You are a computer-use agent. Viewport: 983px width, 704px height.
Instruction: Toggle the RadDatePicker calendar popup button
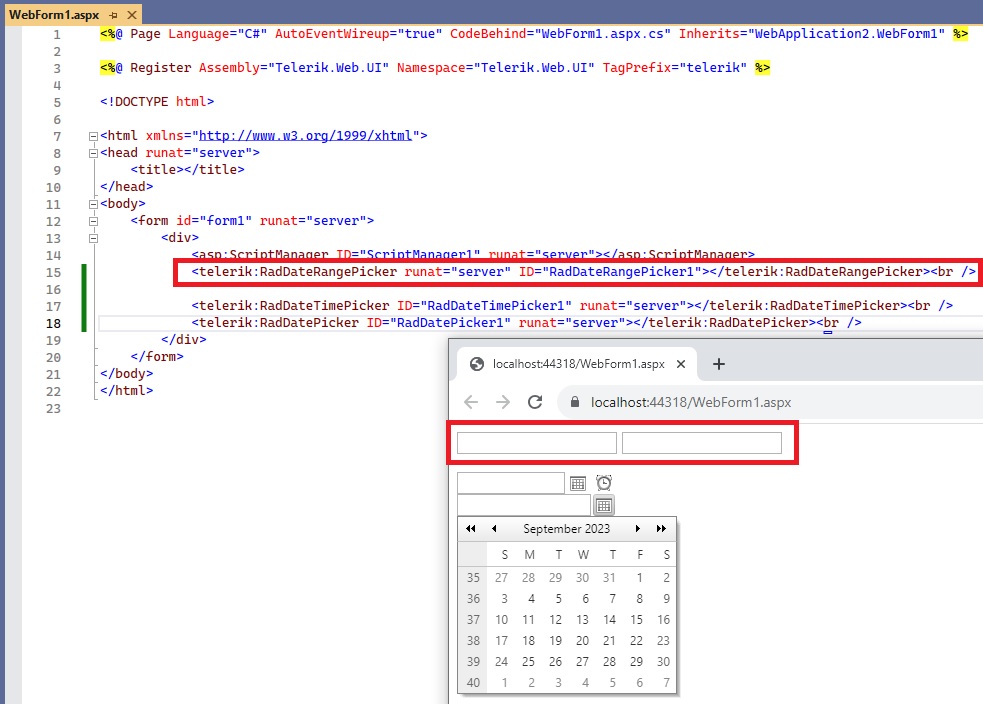pos(604,505)
